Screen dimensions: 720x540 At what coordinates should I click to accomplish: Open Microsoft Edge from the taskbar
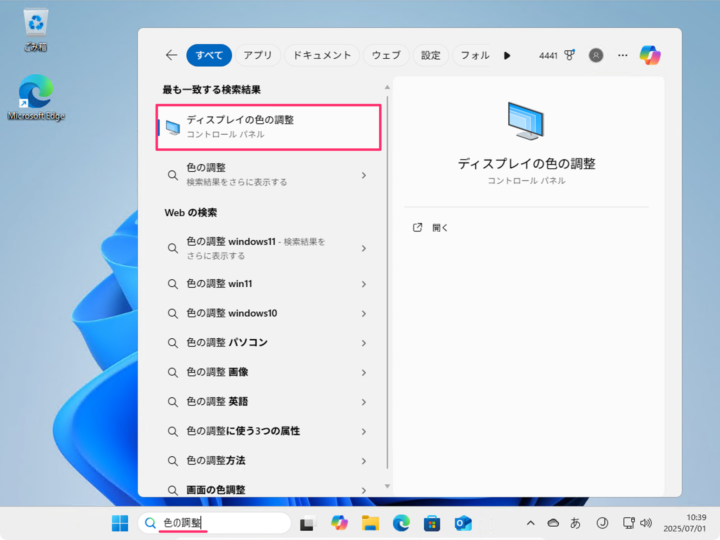click(x=401, y=523)
